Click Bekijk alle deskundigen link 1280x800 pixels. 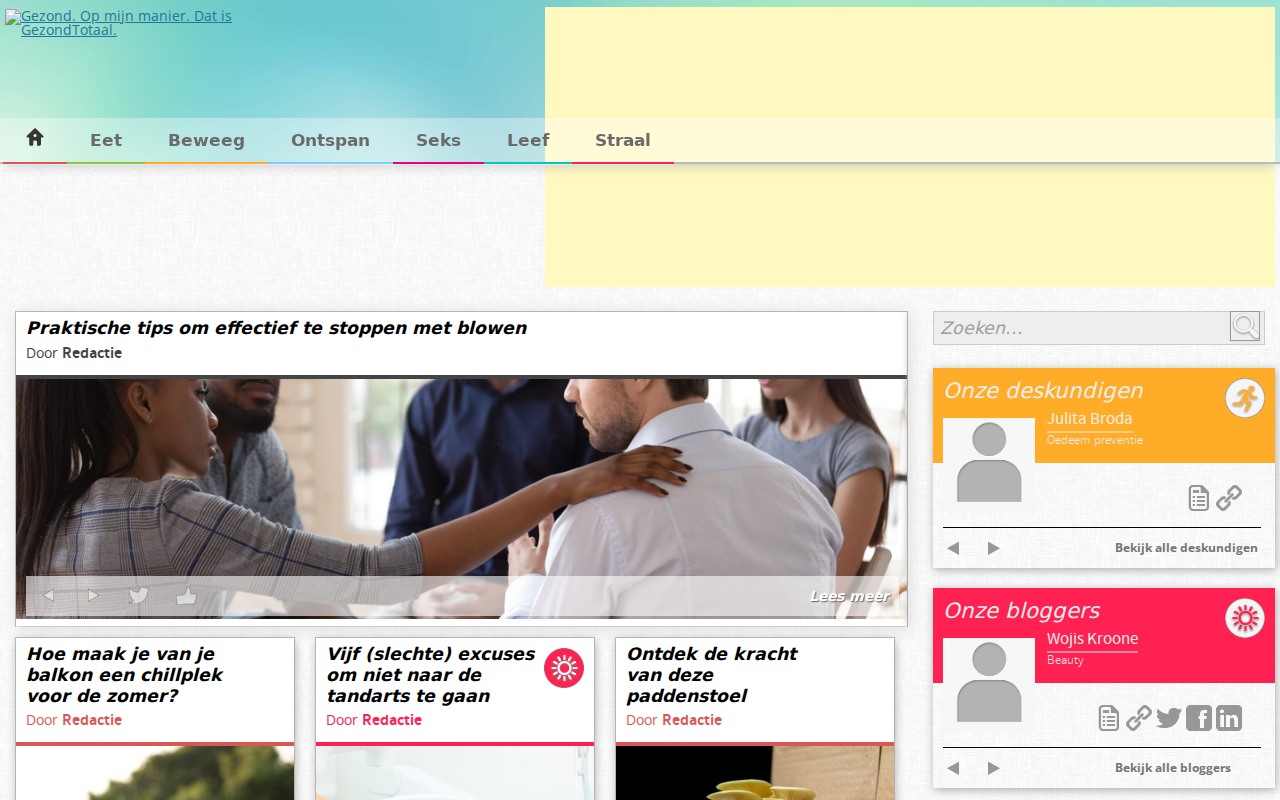pyautogui.click(x=1186, y=548)
